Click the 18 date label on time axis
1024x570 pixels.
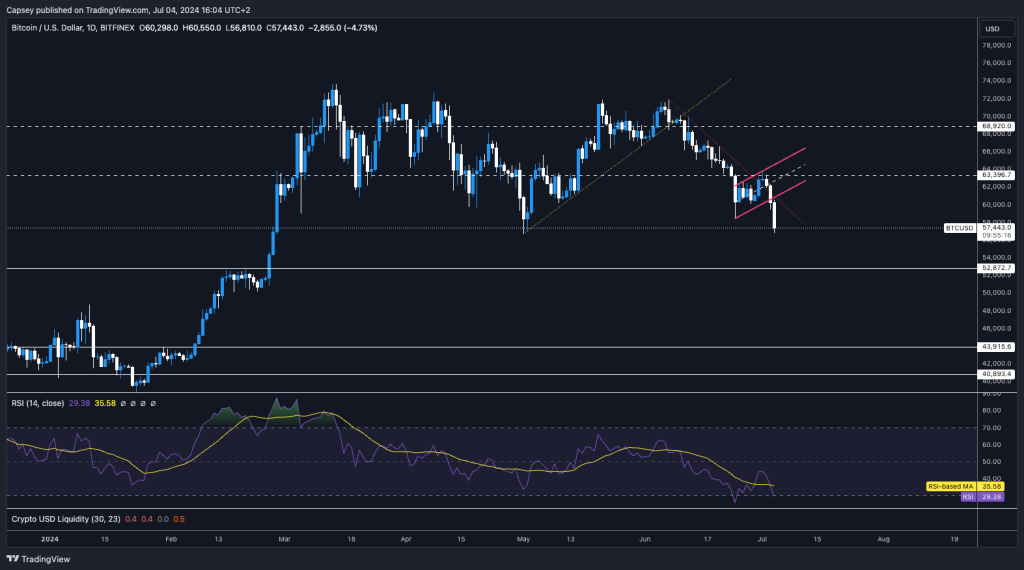click(x=351, y=539)
